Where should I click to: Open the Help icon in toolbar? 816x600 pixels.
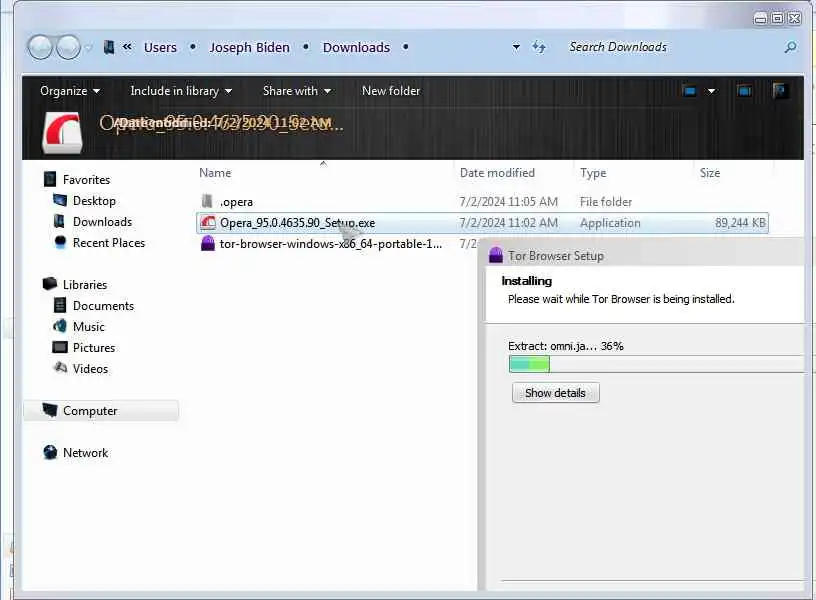pos(781,91)
